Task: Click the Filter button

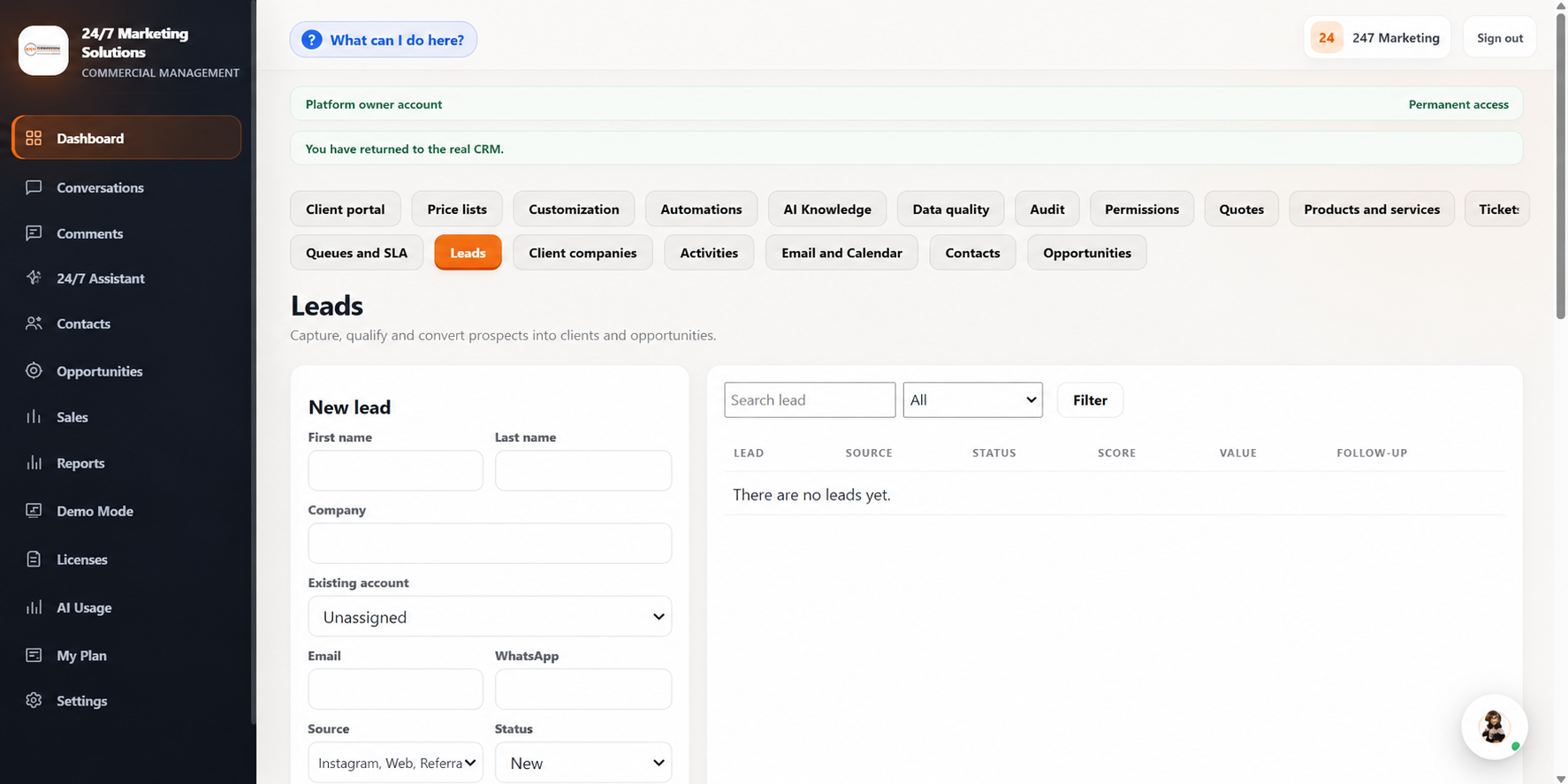Action: 1090,400
